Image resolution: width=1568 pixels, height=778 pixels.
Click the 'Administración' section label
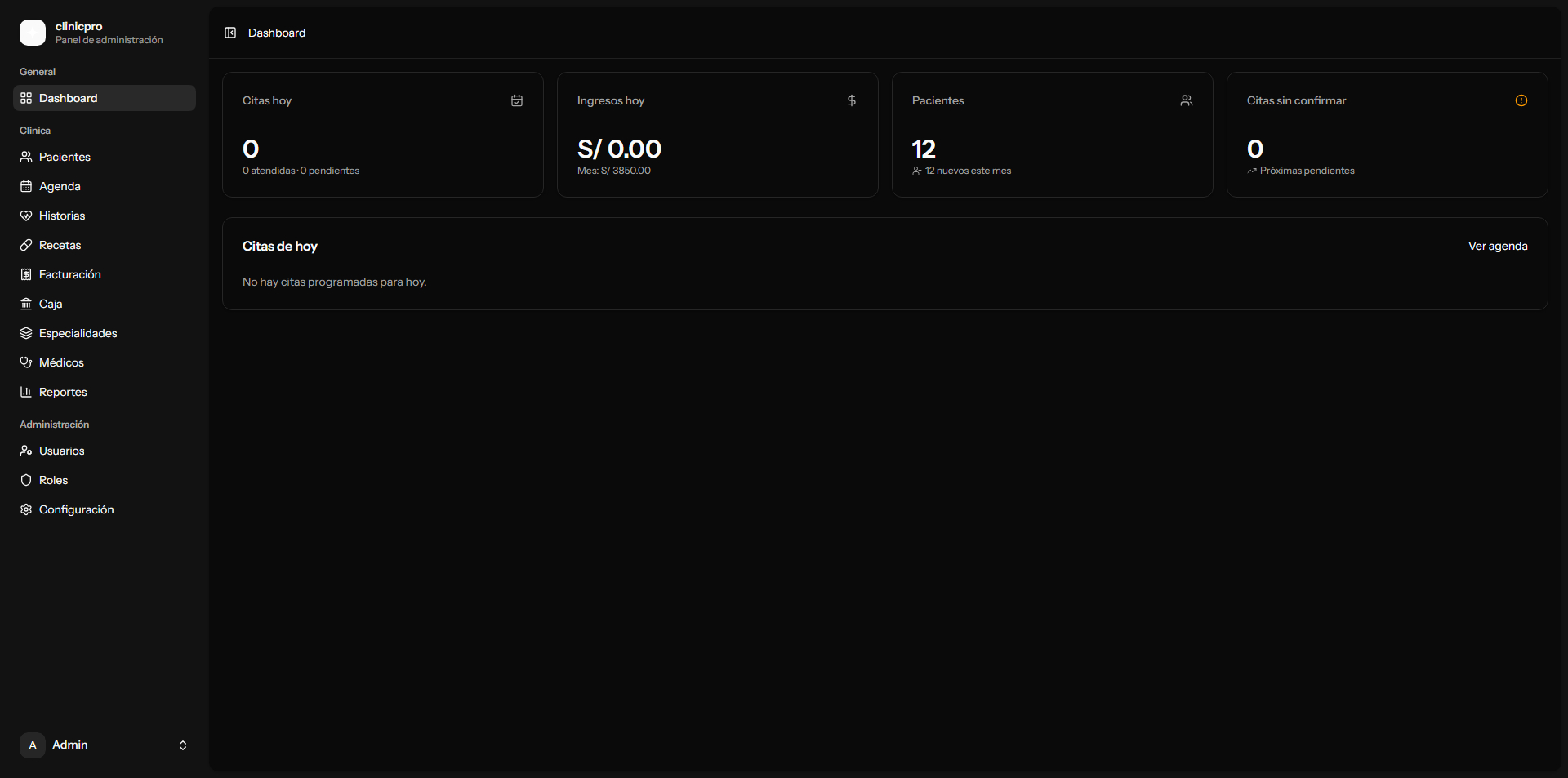[55, 425]
